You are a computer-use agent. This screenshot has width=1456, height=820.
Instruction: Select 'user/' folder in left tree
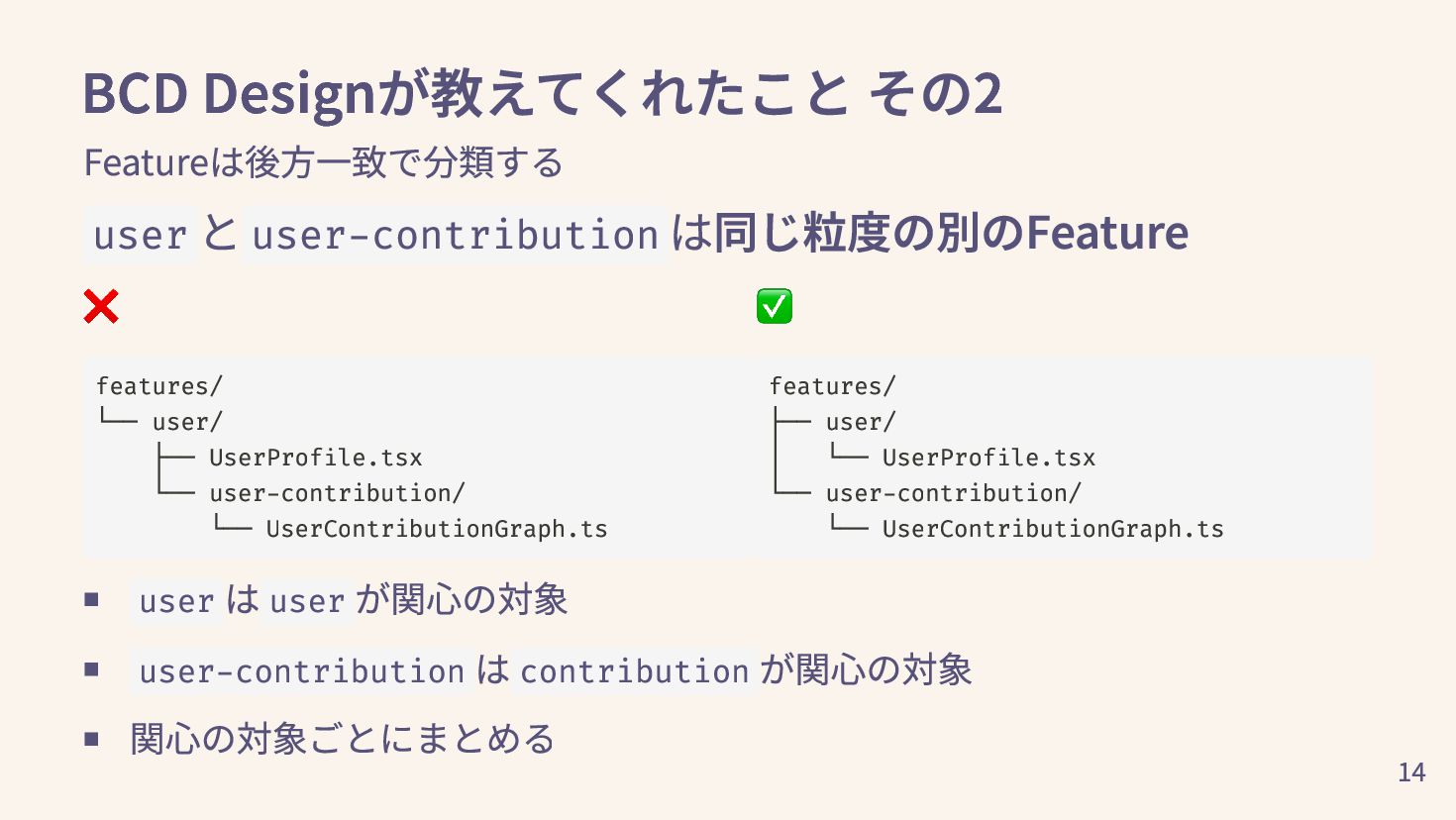(187, 422)
